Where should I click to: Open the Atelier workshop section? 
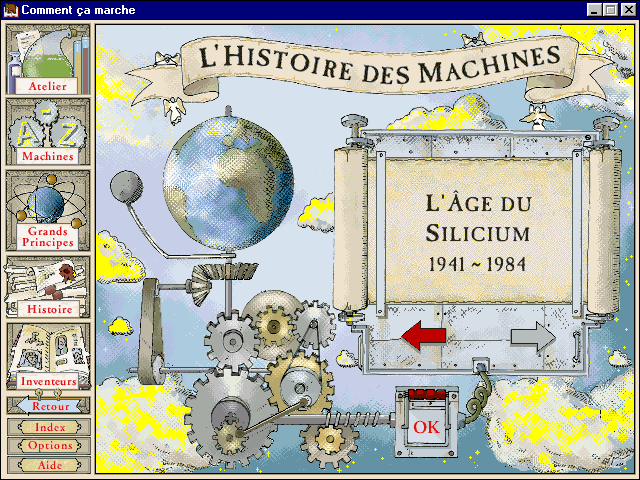(x=48, y=60)
